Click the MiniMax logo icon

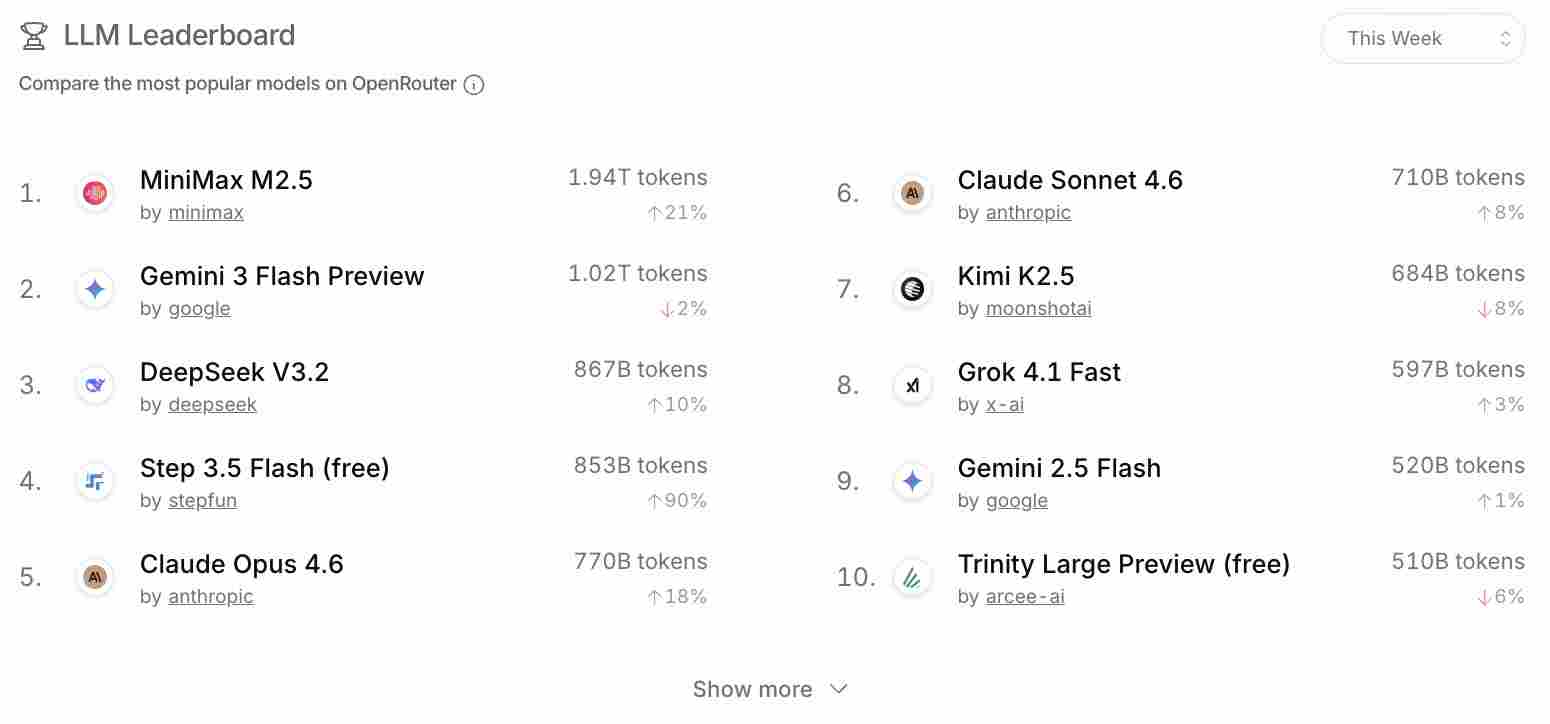95,194
